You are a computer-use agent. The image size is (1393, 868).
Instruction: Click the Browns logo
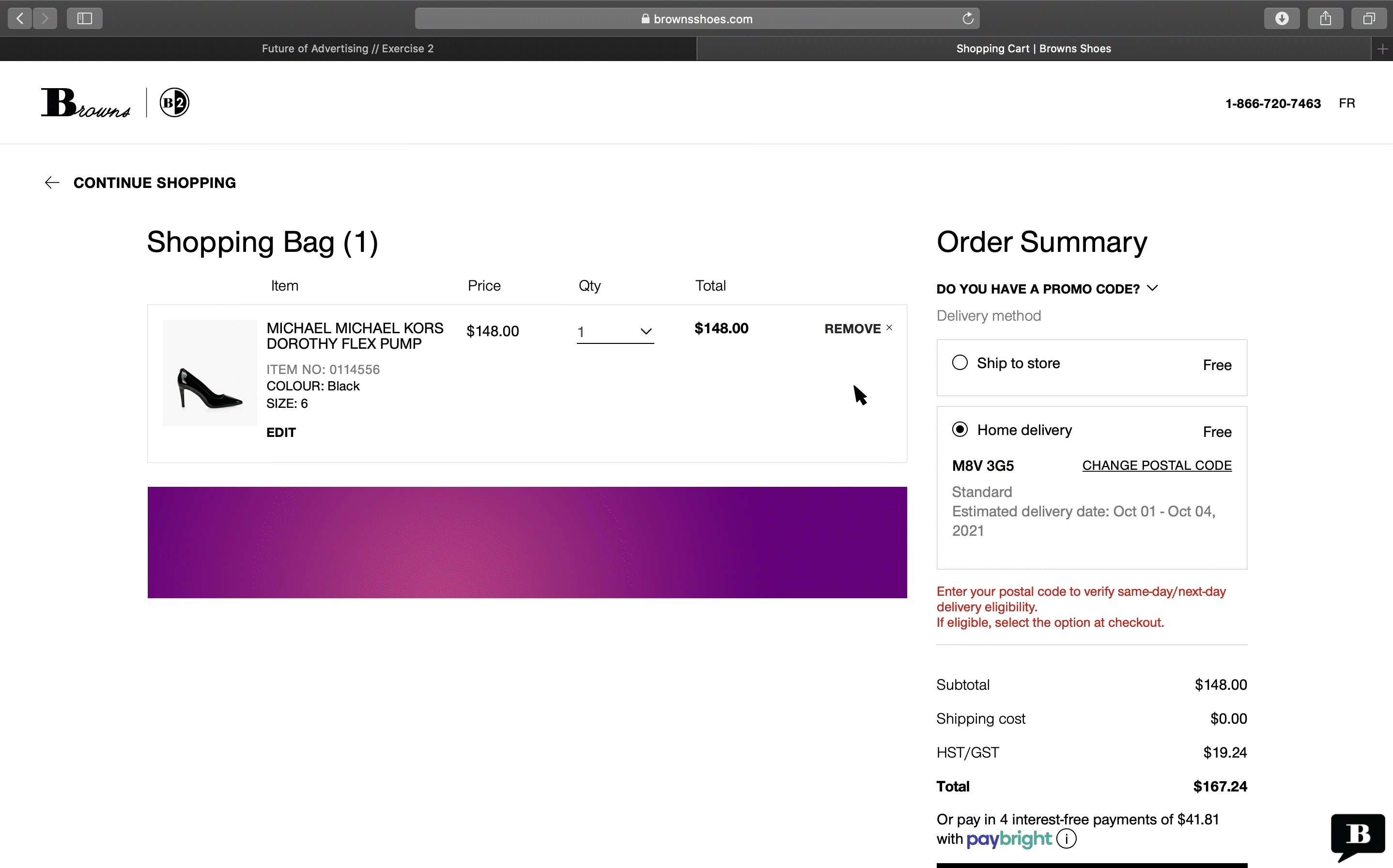click(x=86, y=103)
